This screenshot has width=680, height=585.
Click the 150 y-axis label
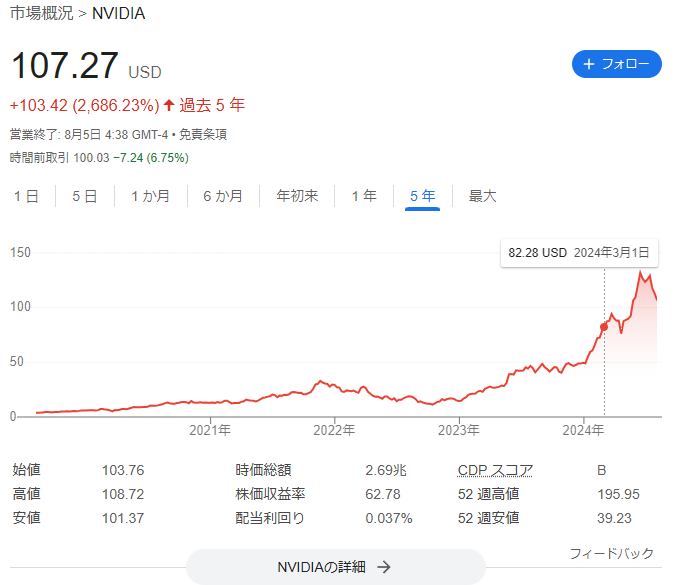(20, 252)
